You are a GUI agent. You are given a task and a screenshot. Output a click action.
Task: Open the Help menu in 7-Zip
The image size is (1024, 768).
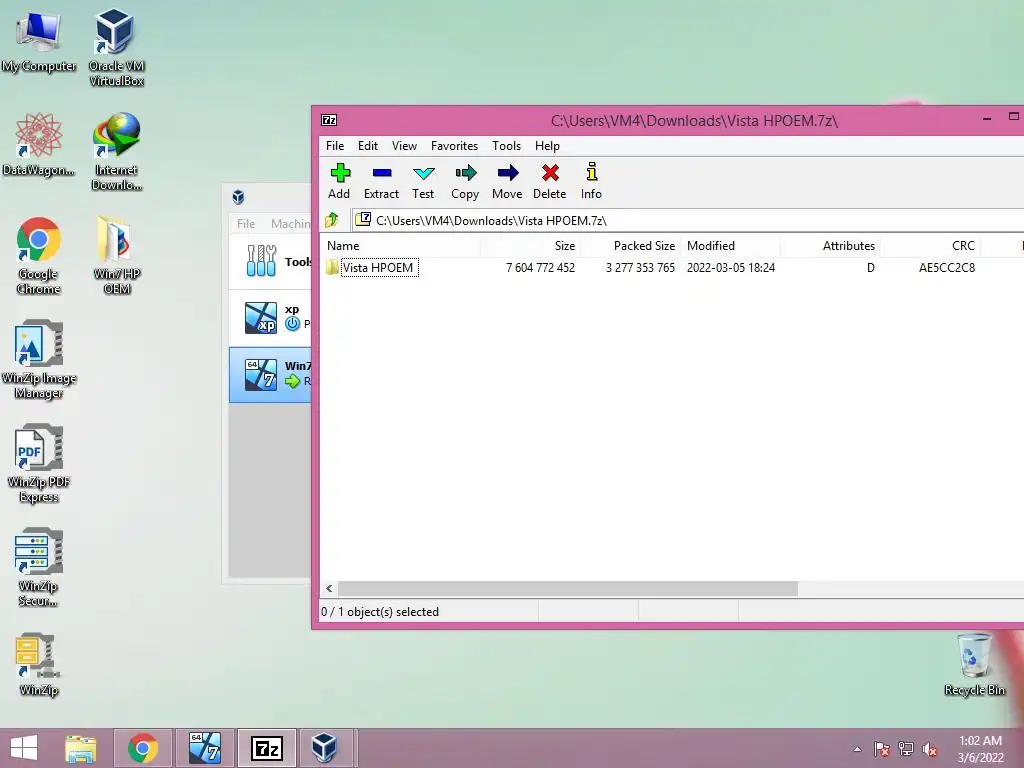pyautogui.click(x=547, y=146)
